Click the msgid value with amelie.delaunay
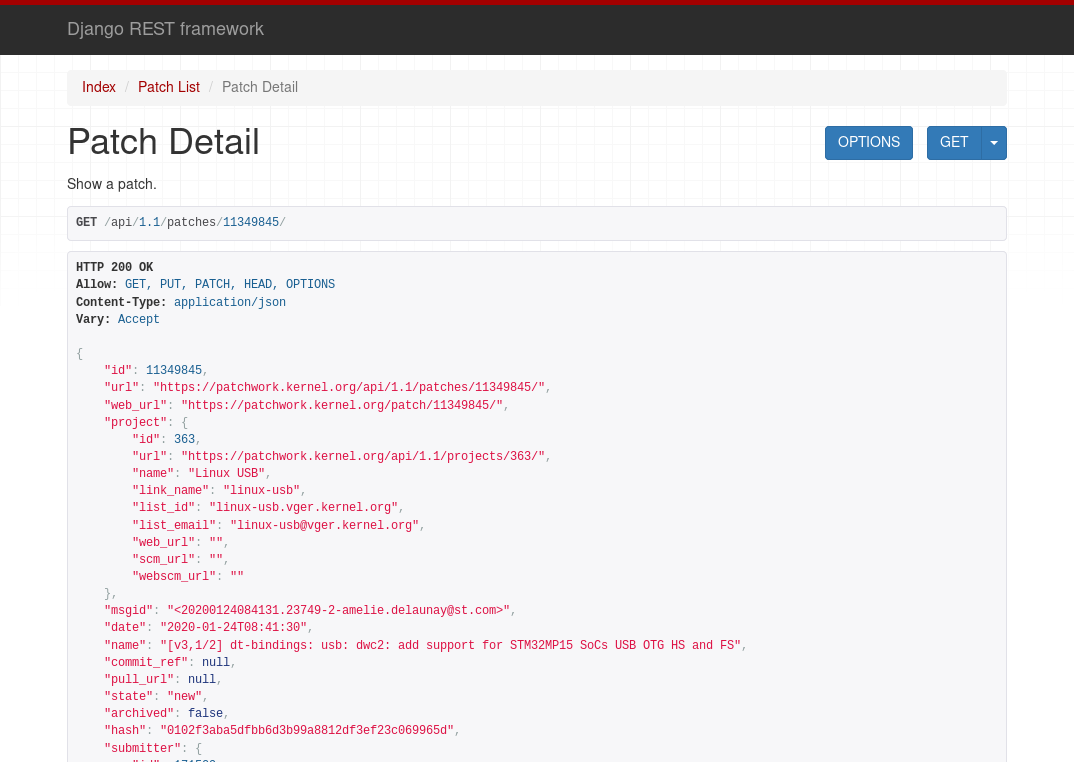 point(338,611)
